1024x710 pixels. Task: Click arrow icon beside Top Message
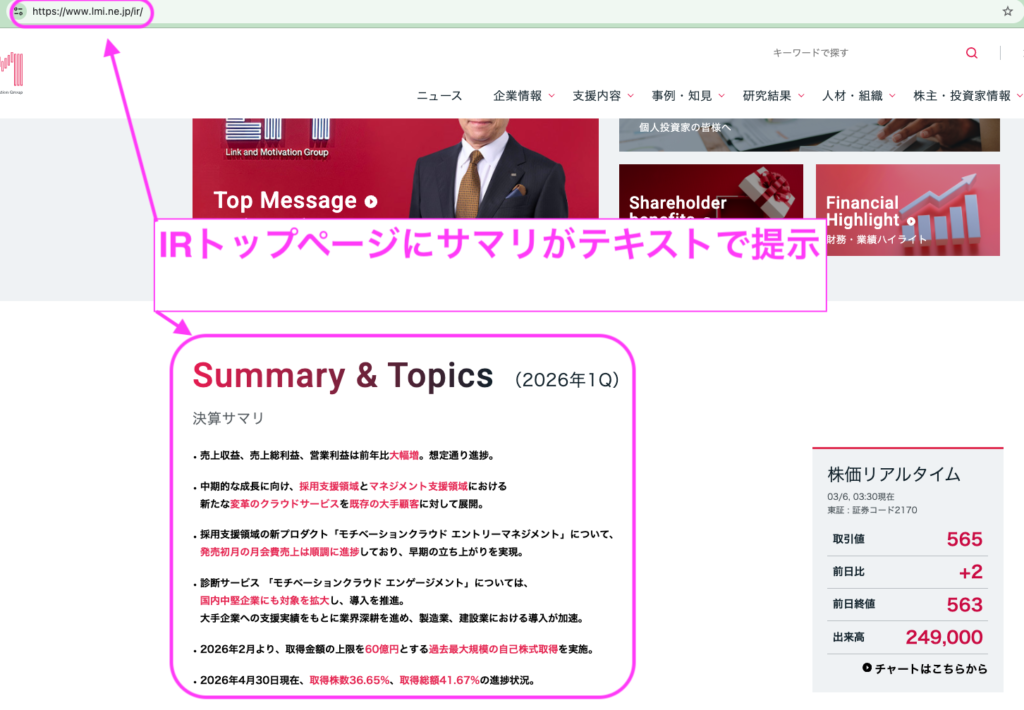[x=371, y=201]
